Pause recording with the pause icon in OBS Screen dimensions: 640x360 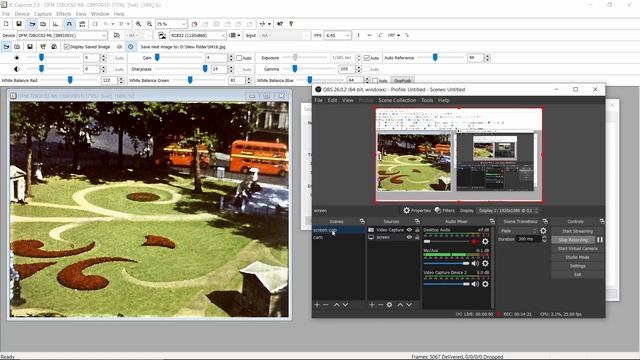coord(600,240)
